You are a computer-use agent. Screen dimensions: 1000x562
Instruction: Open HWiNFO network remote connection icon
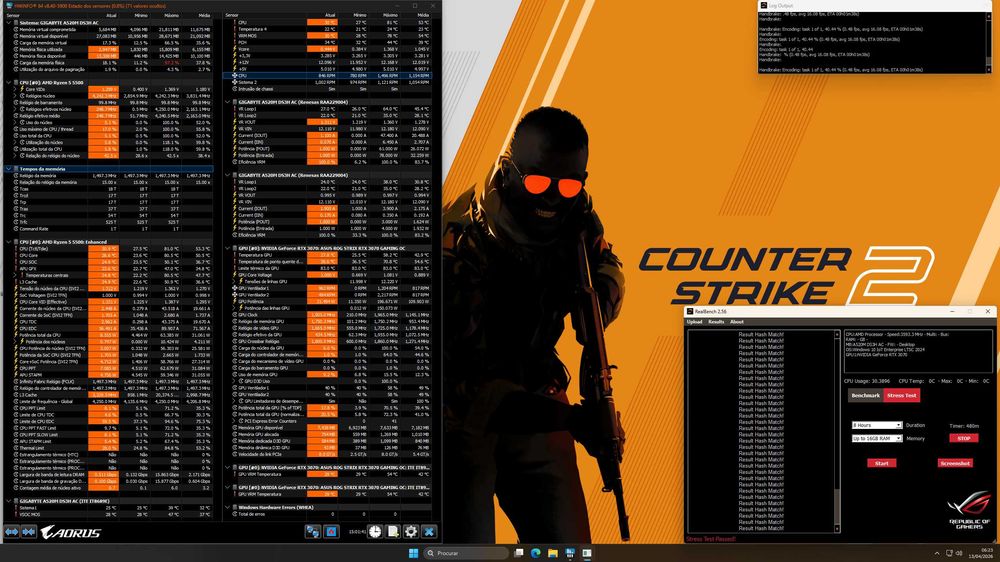[312, 531]
